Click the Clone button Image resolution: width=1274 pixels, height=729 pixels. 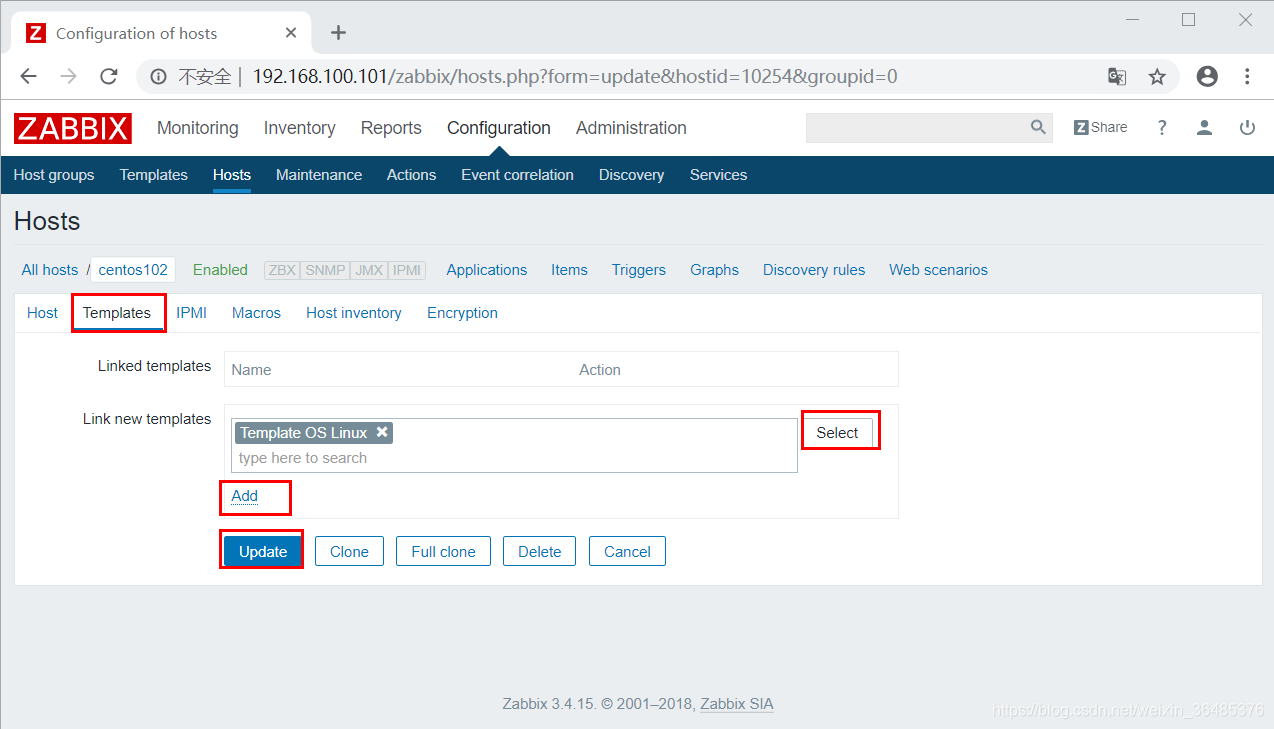[349, 552]
